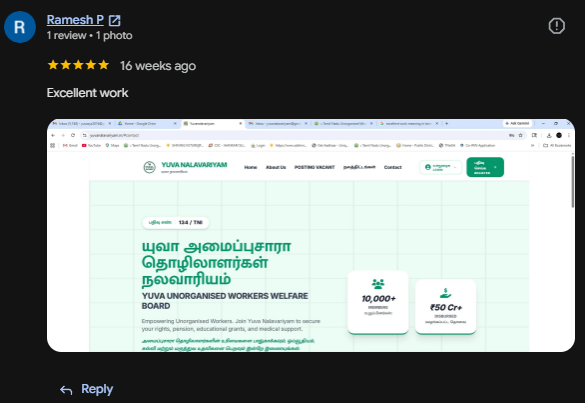Viewport: 585px width, 403px height.
Task: Open external link icon beside Ramesh P
Action: click(x=115, y=20)
